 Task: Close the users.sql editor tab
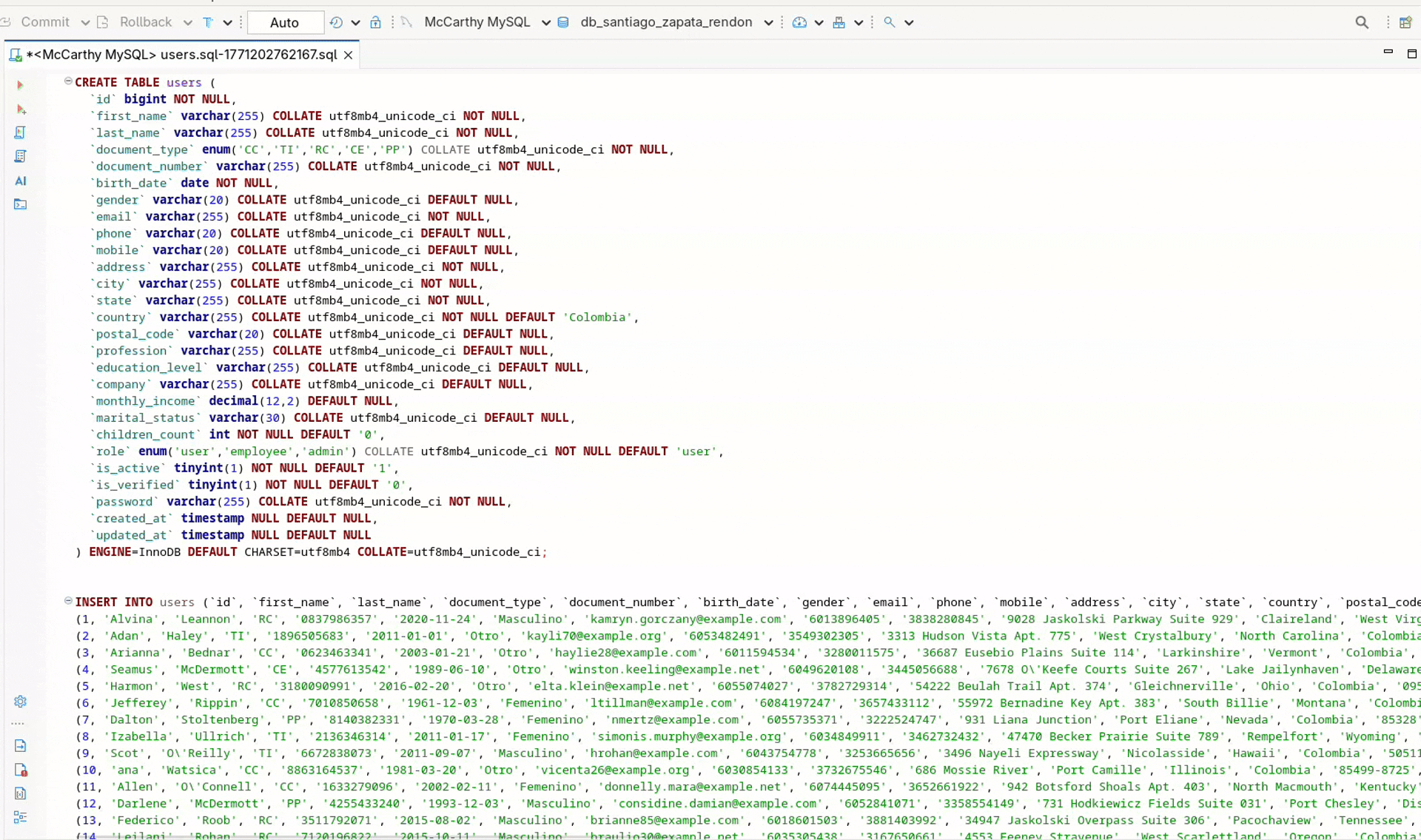(348, 55)
